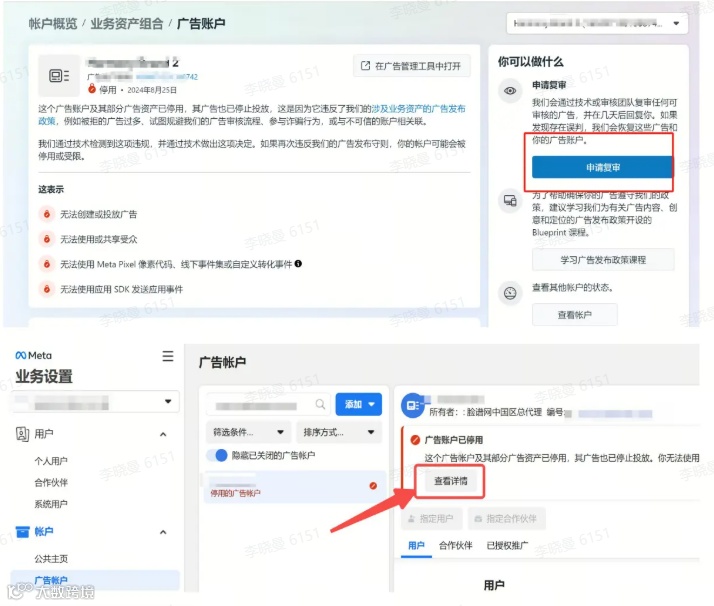Click the blue 申请复审 button
714x606 pixels.
tap(602, 167)
